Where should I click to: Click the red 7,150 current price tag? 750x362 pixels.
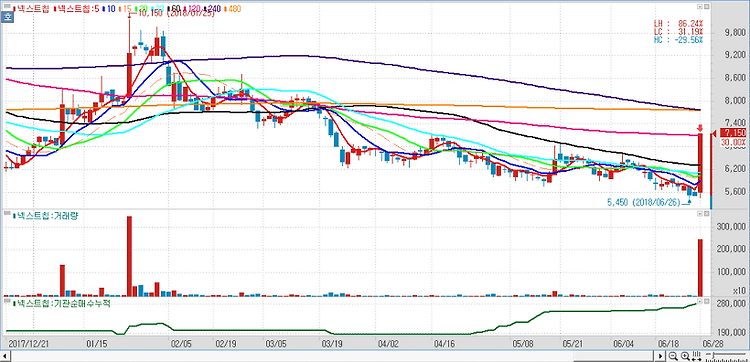tap(733, 133)
